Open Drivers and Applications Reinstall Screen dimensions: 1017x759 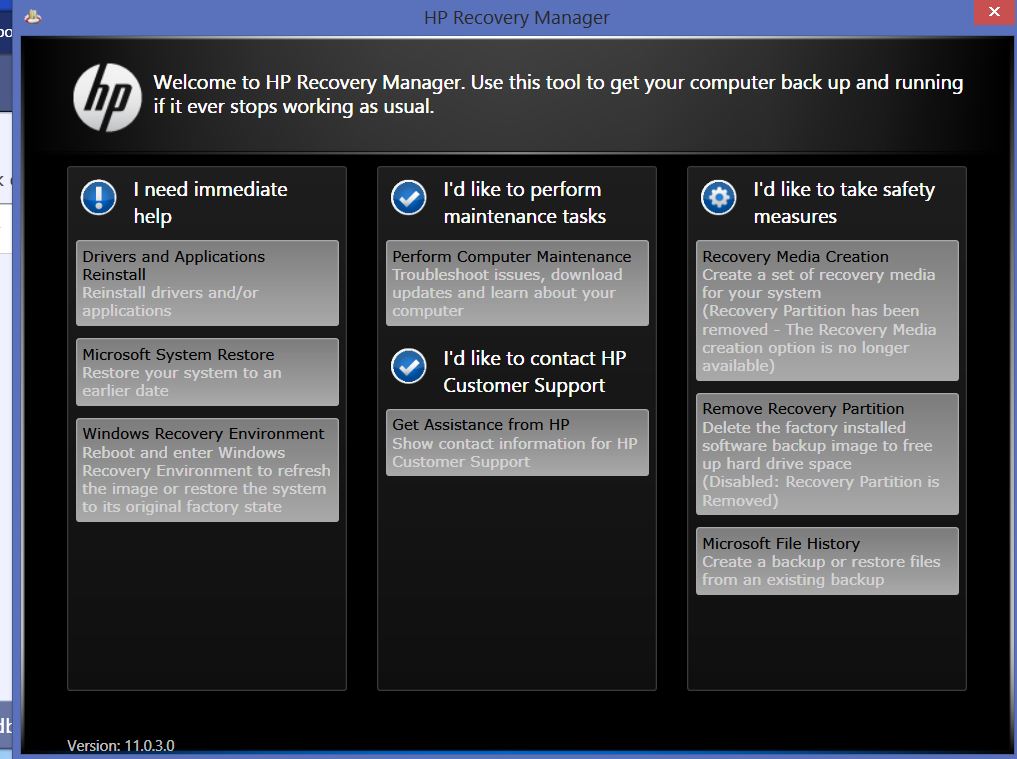tap(208, 283)
